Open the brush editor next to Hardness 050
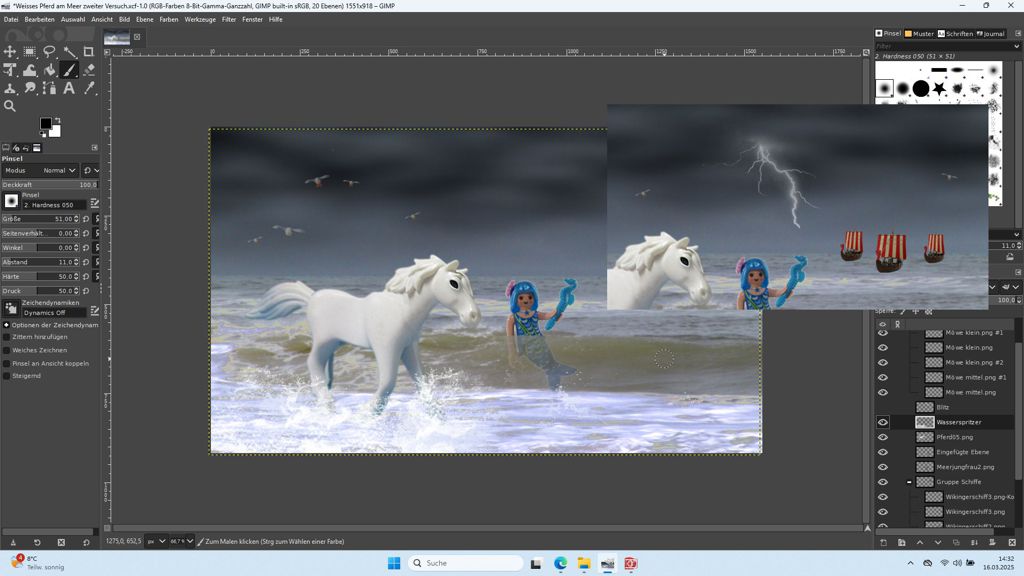 (95, 204)
